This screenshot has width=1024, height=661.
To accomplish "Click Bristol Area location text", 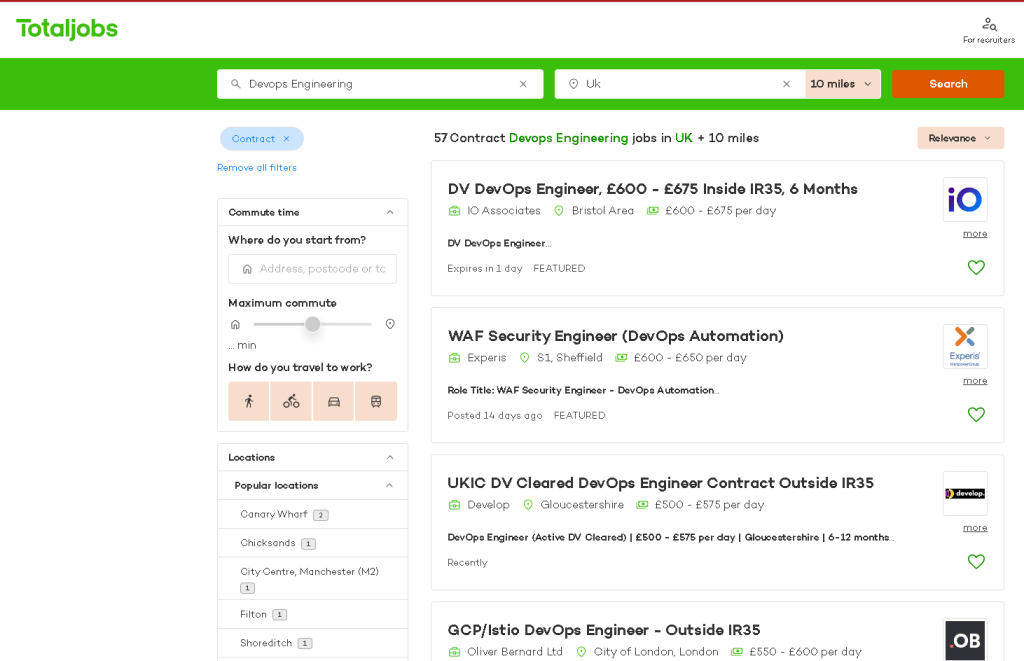I will coord(602,211).
